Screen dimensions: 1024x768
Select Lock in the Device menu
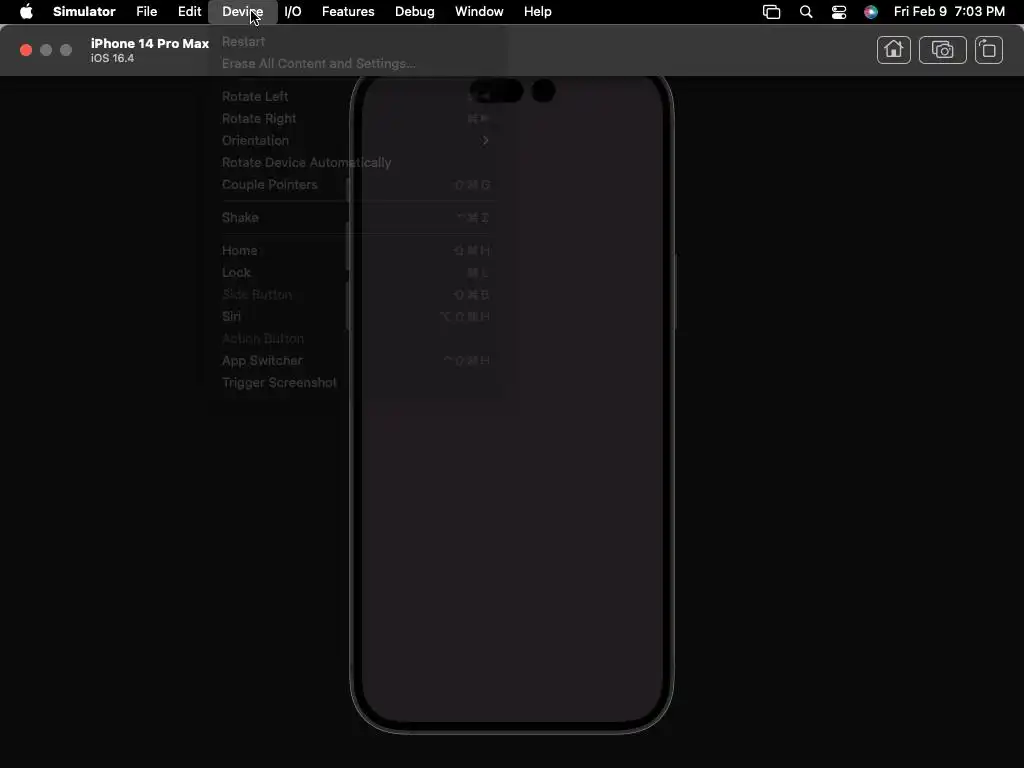pyautogui.click(x=357, y=272)
